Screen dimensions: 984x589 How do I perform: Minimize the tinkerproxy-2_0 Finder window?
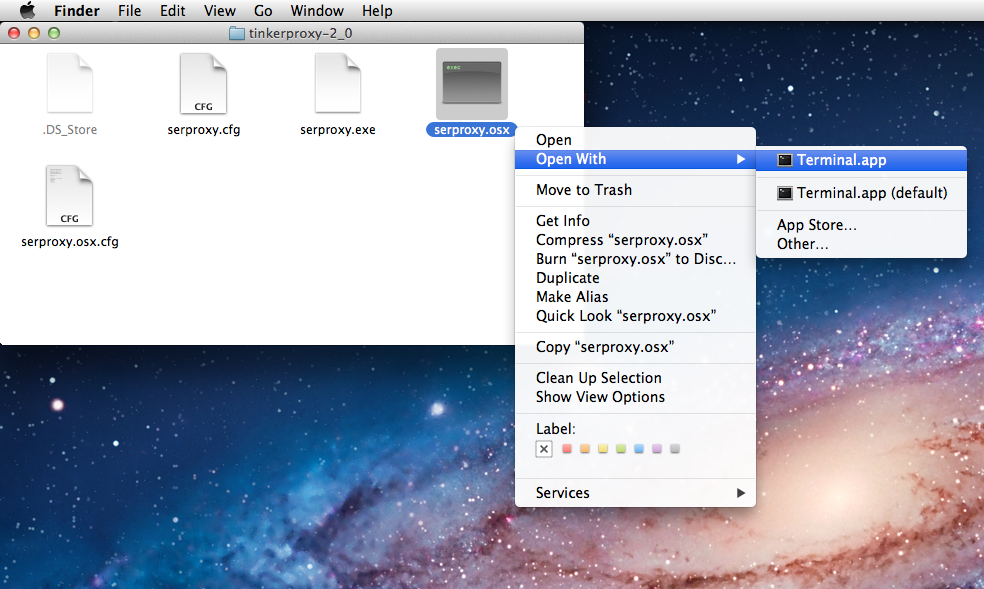tap(34, 33)
